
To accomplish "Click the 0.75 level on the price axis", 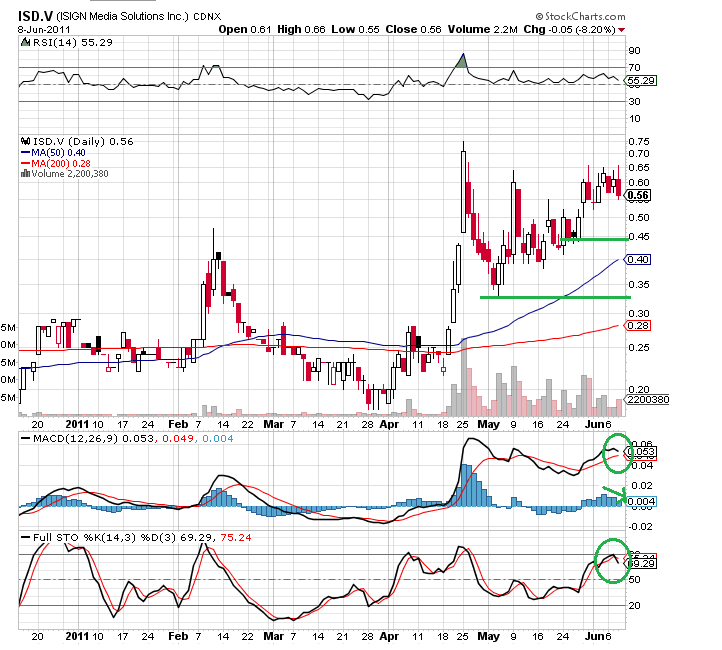I will pyautogui.click(x=639, y=141).
